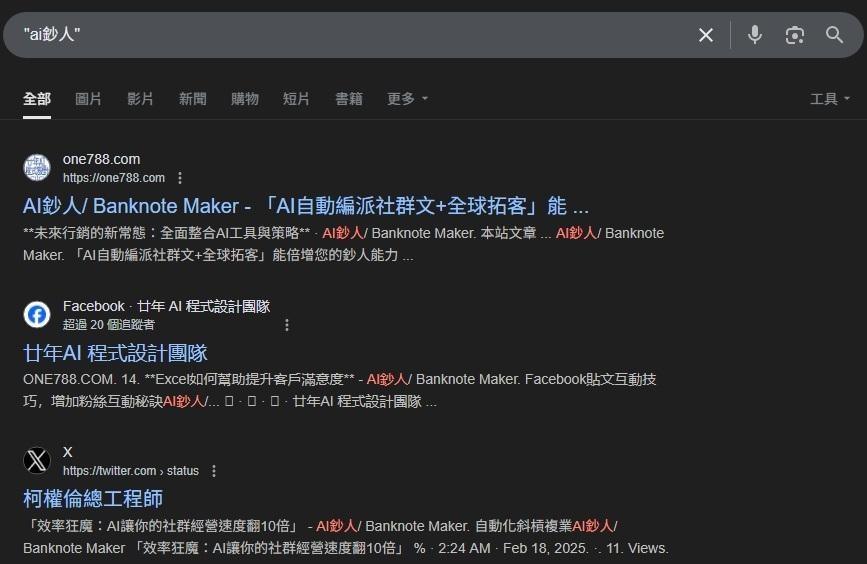The width and height of the screenshot is (867, 564).
Task: Click the "Facebook · 廿年 AI 程式設計團隊" source label
Action: pos(166,306)
